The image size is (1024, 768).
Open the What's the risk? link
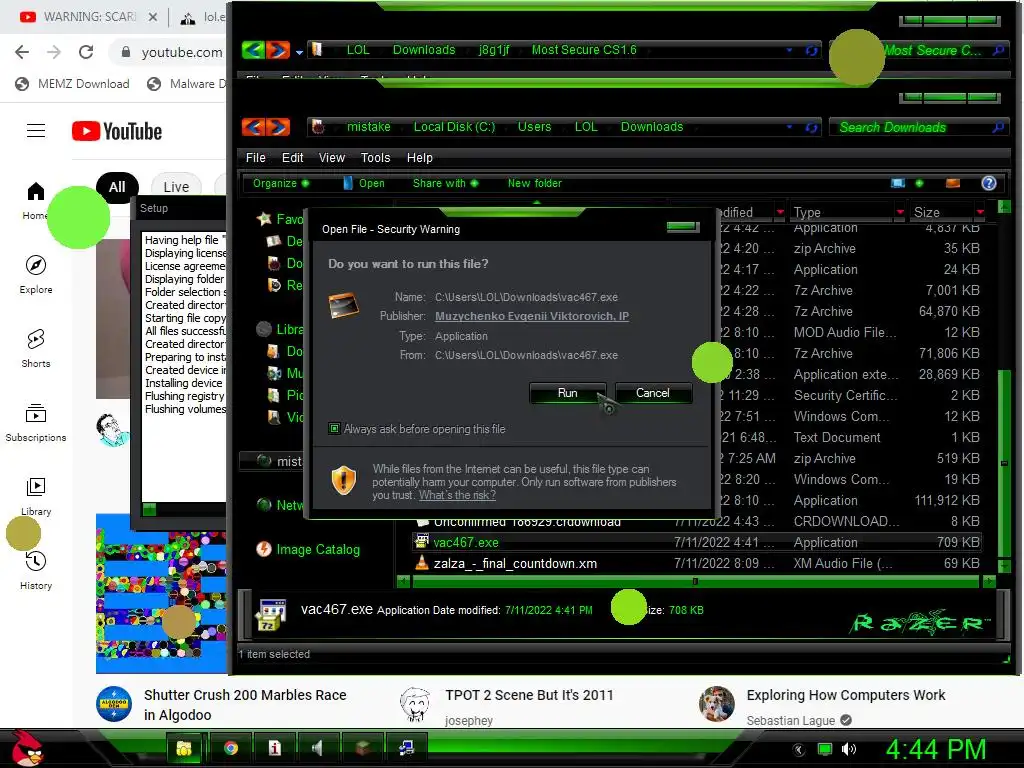click(x=457, y=495)
